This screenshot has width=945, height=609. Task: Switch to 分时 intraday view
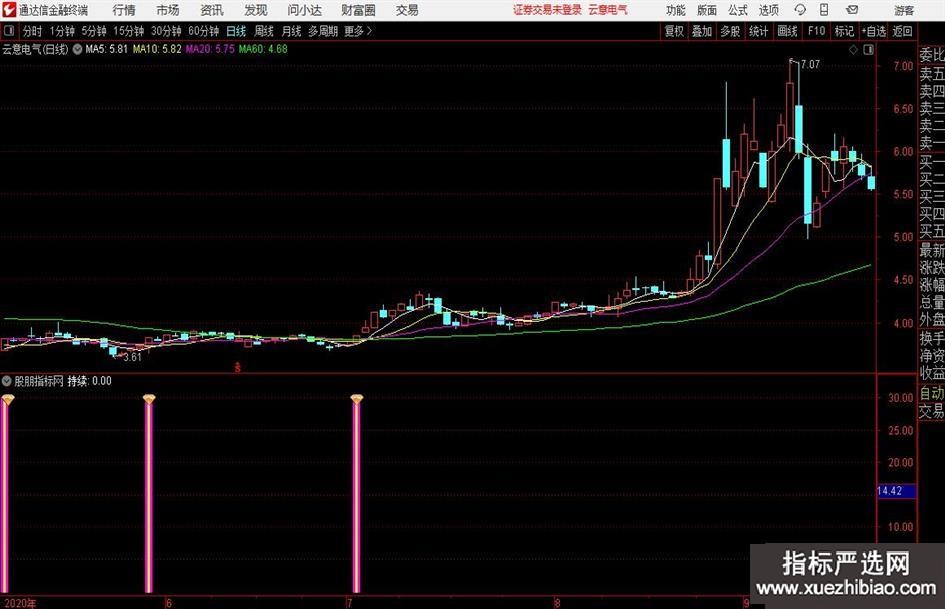[x=32, y=31]
